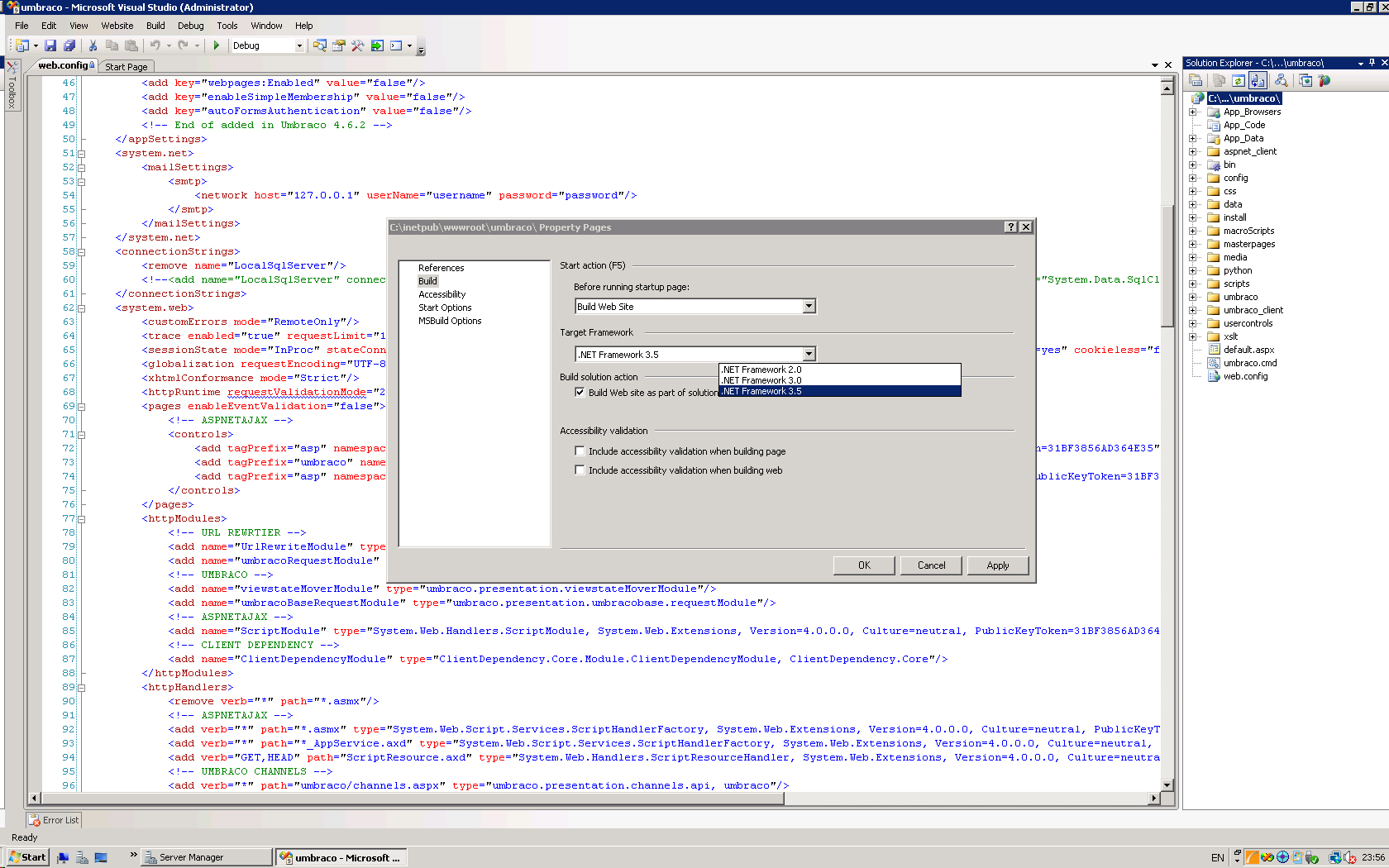Collapse the system.web outline at line 62
The height and width of the screenshot is (868, 1389).
click(x=81, y=308)
